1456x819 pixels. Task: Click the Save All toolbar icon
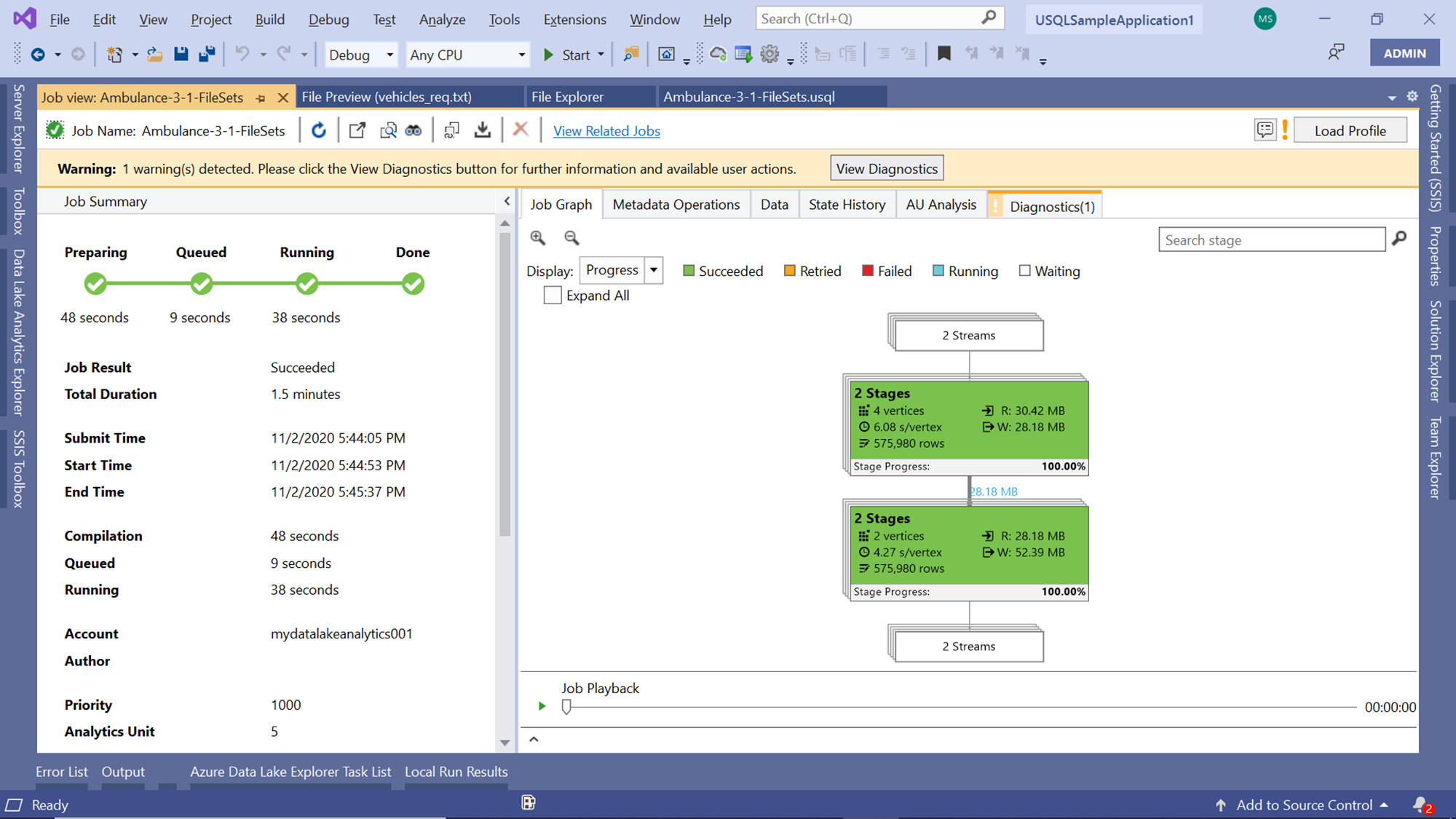click(x=207, y=54)
